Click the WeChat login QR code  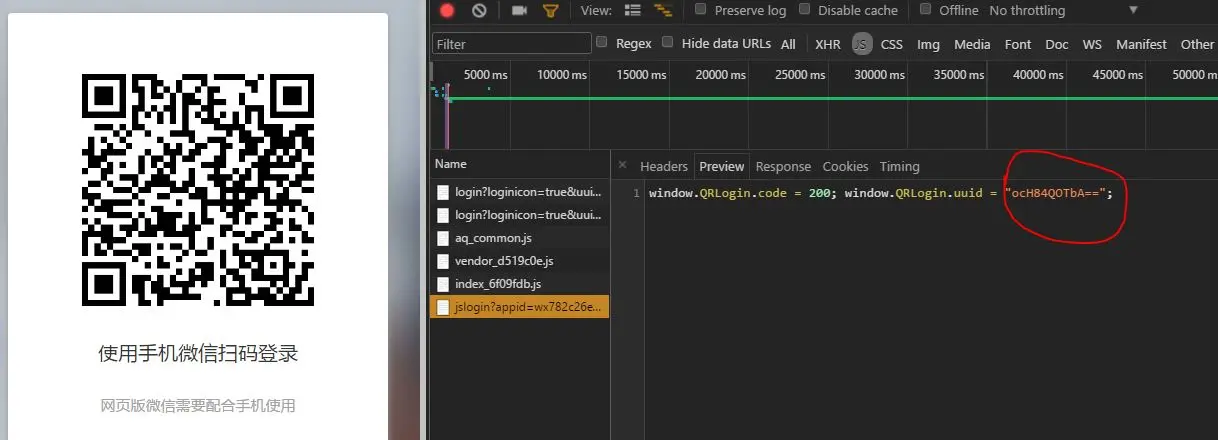click(x=197, y=189)
